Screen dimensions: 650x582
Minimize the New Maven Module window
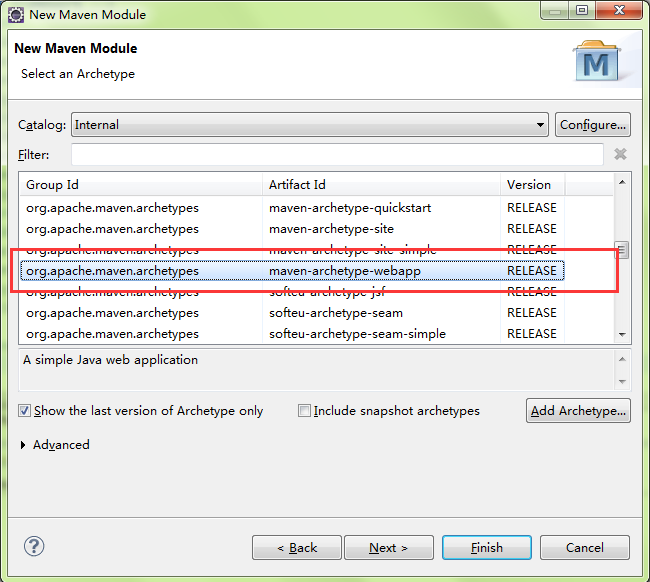555,11
